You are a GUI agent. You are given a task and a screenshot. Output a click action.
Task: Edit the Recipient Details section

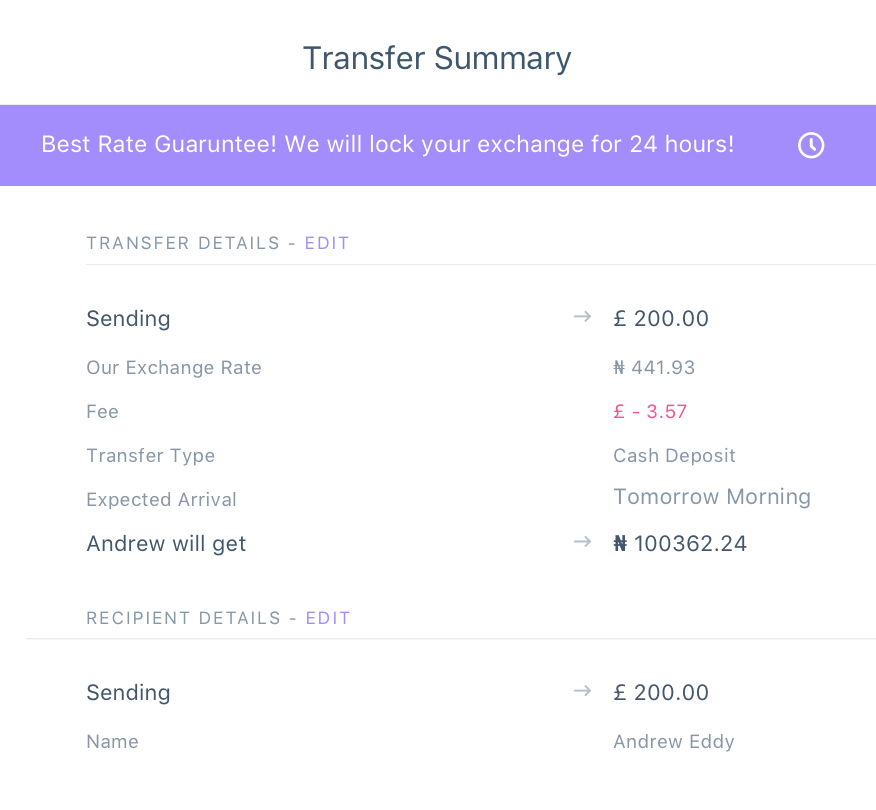(328, 618)
